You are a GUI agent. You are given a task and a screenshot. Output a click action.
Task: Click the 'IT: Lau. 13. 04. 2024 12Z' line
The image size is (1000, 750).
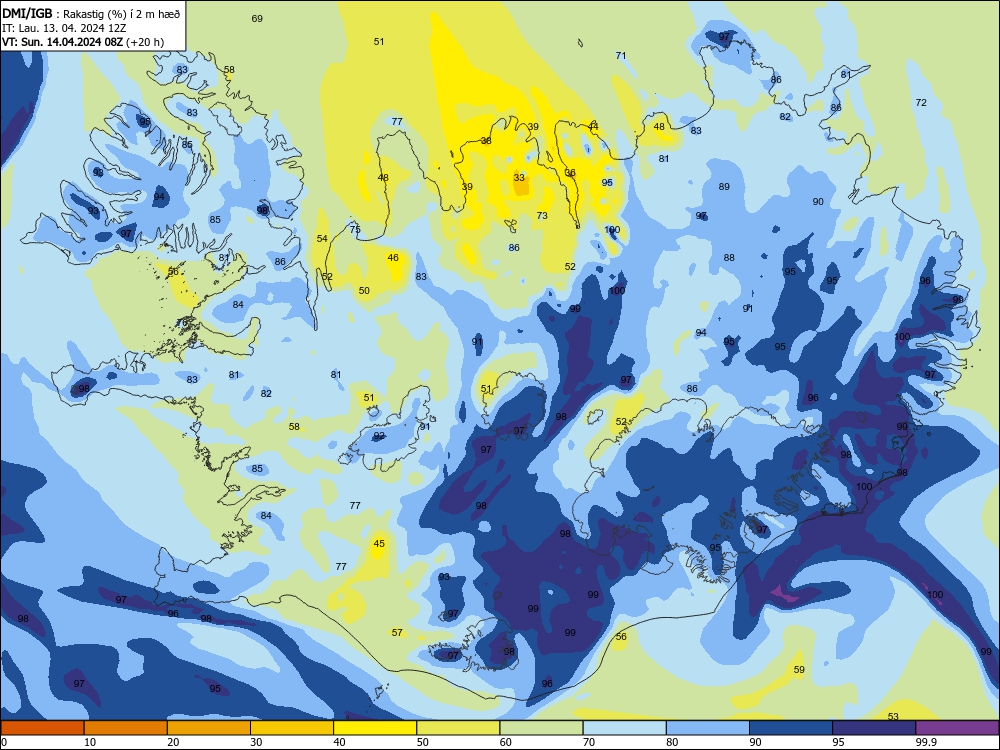pos(64,28)
